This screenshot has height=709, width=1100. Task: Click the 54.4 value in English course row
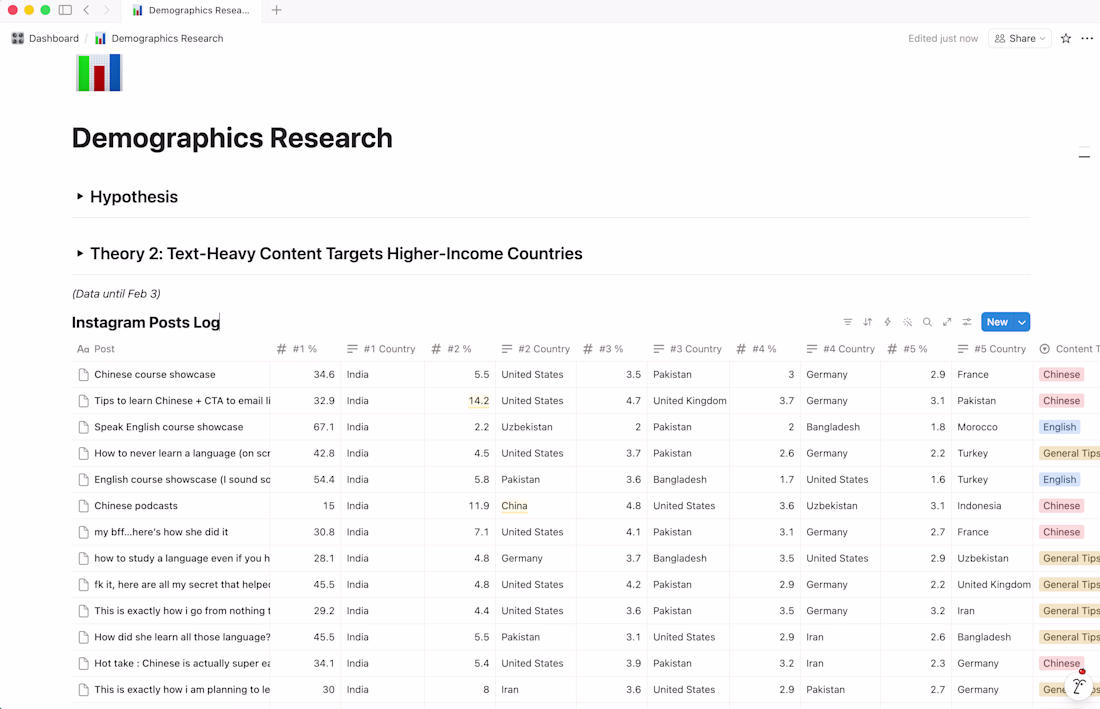point(323,480)
